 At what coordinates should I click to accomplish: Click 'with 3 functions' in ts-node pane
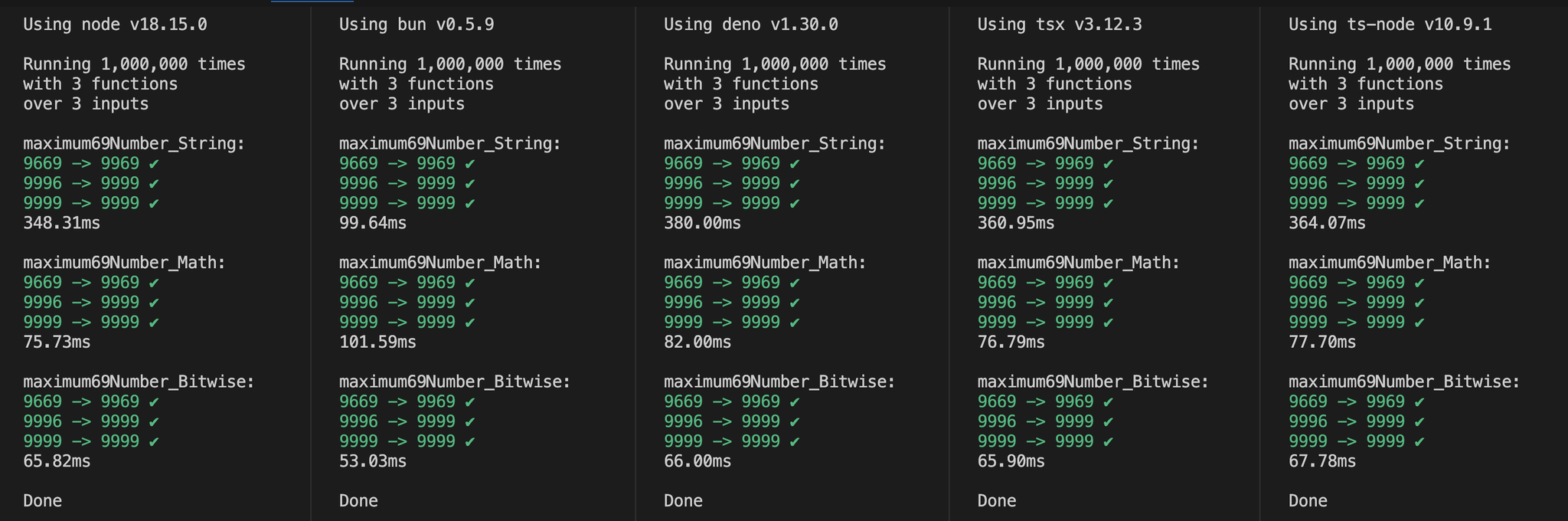[x=1366, y=84]
